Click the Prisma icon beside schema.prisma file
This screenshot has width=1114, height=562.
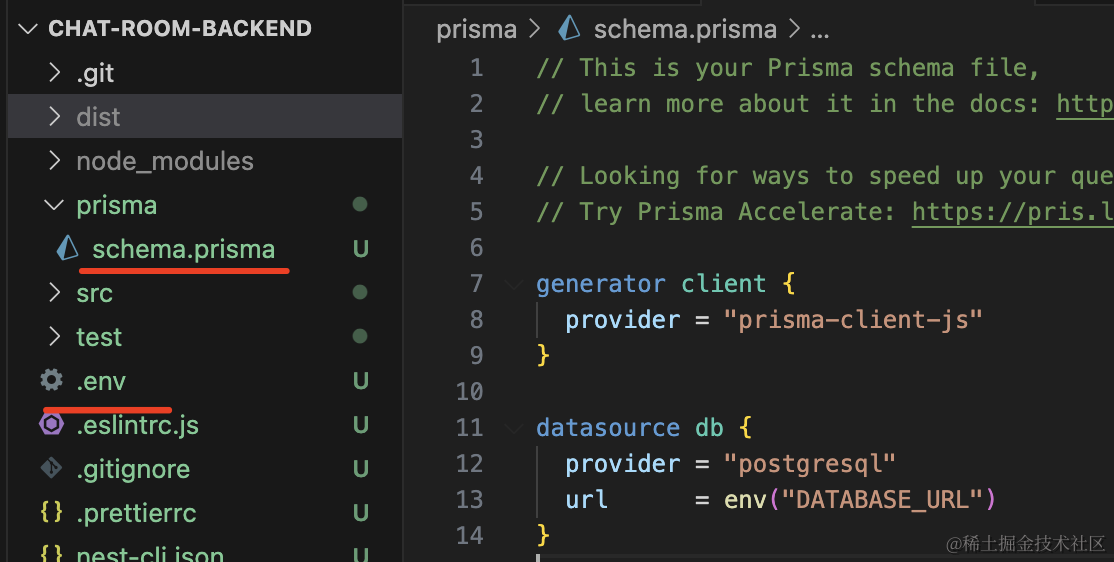tap(67, 249)
